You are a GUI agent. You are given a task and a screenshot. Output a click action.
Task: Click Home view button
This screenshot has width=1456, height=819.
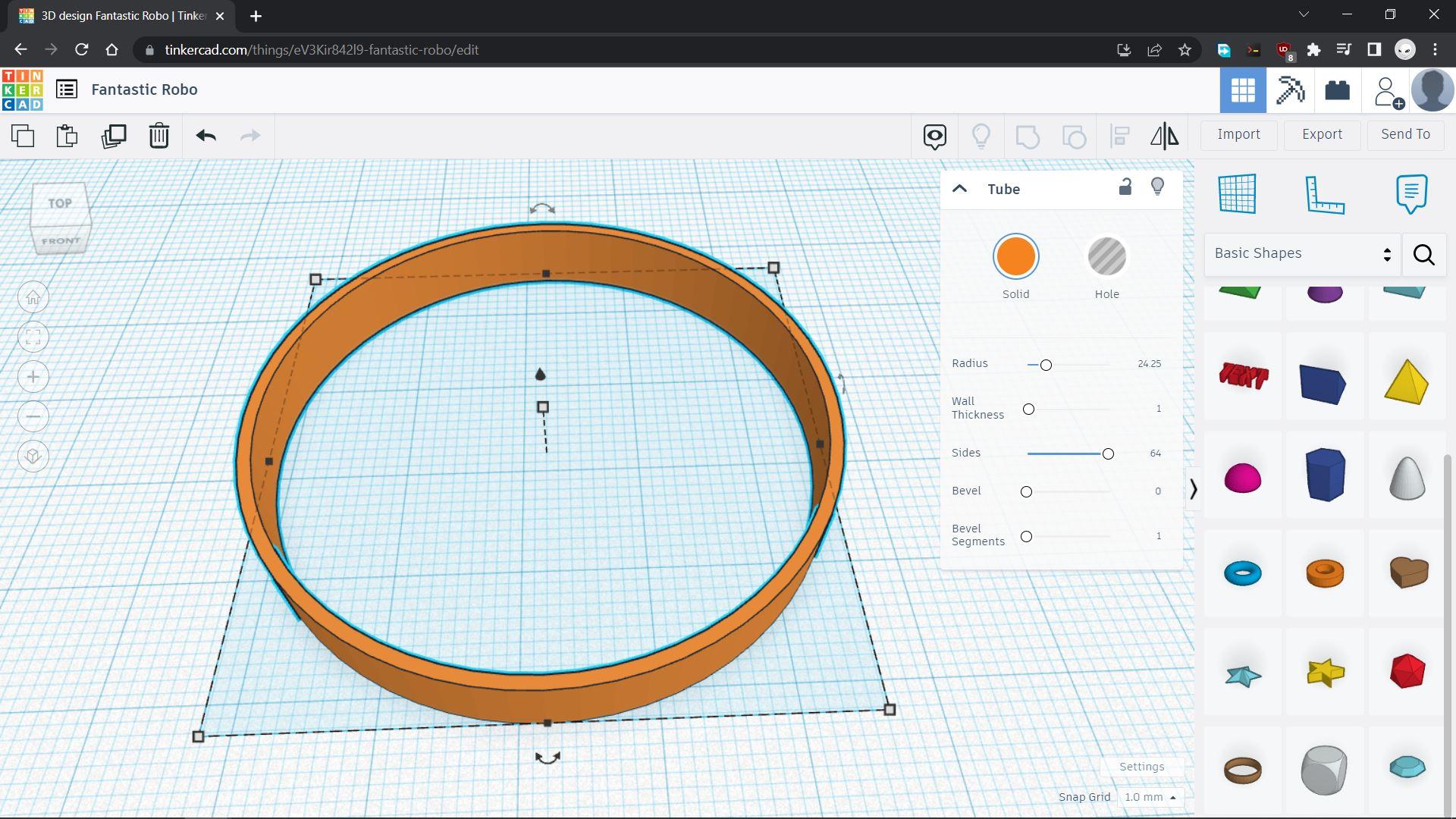pyautogui.click(x=33, y=297)
